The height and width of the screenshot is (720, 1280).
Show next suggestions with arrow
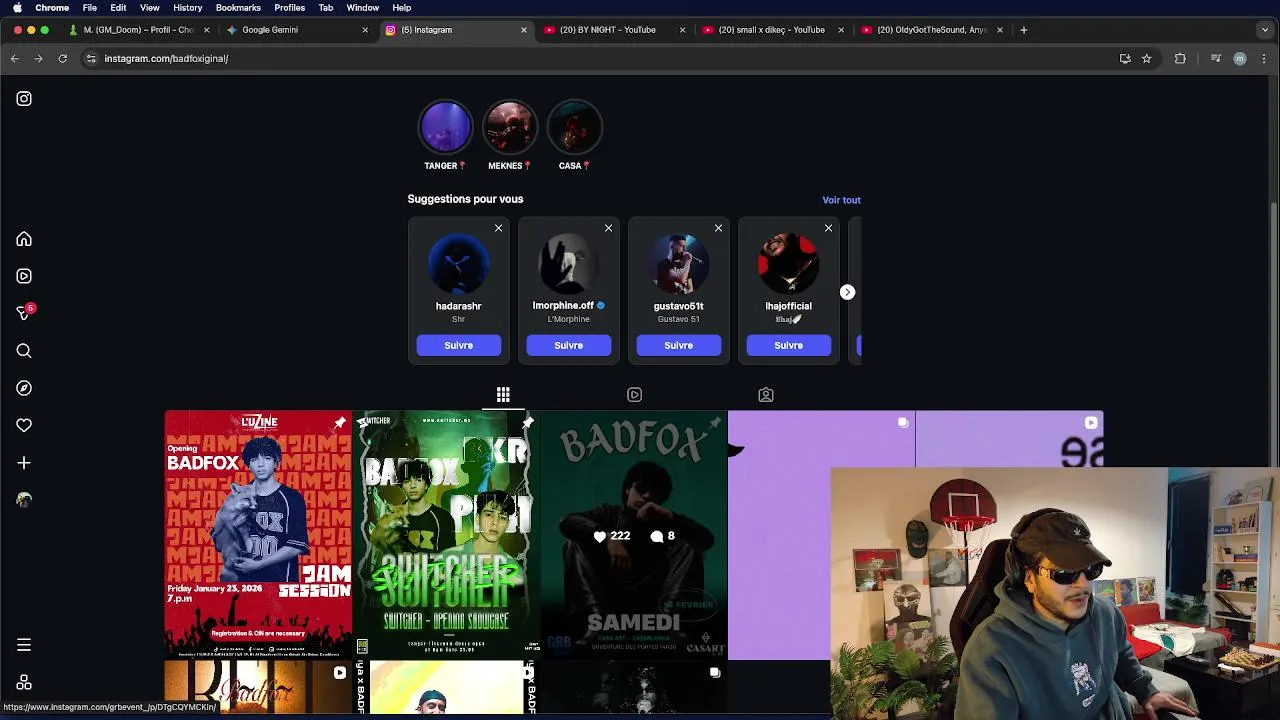pos(847,292)
